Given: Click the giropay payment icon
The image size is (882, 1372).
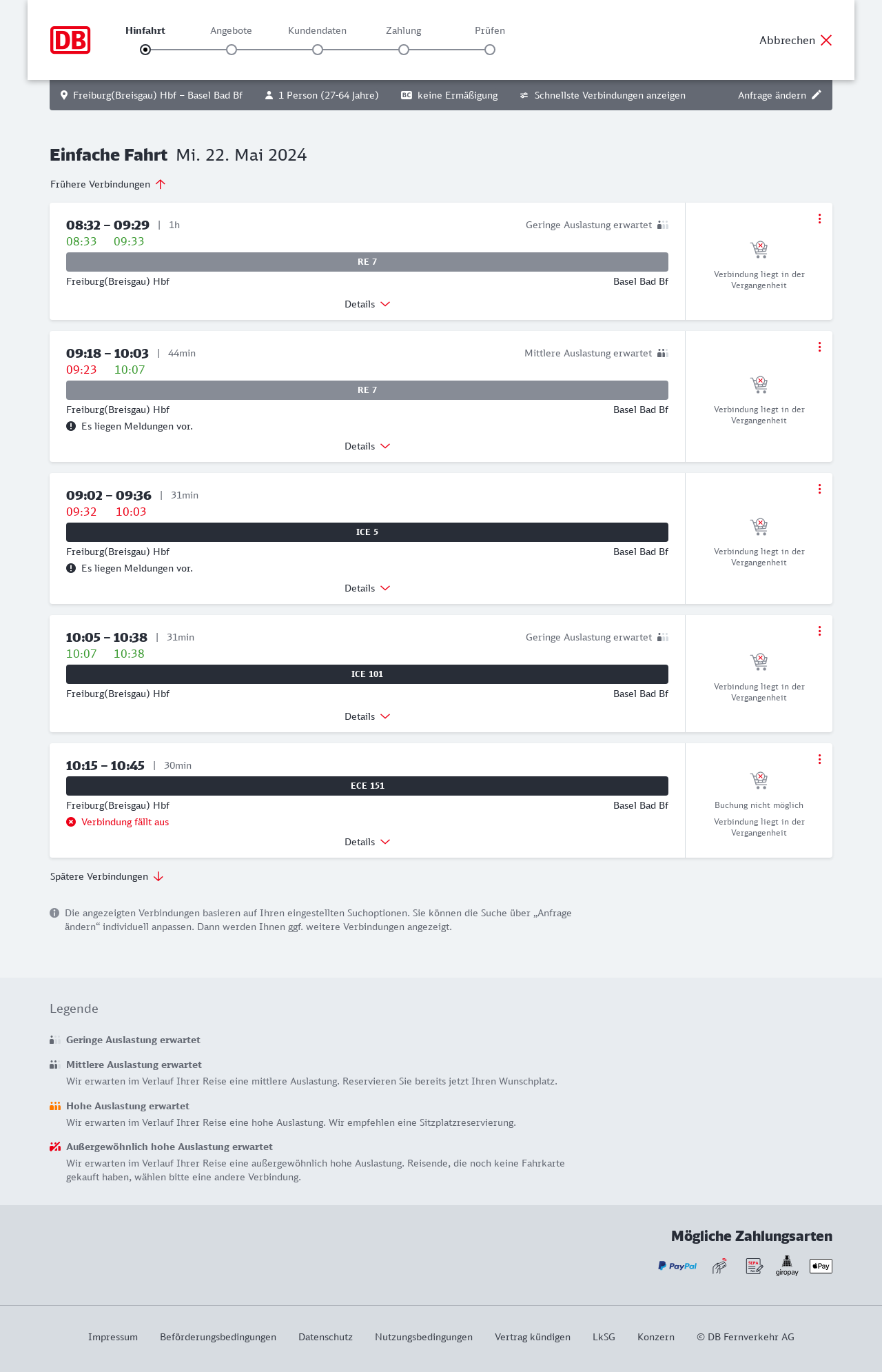Looking at the screenshot, I should tap(787, 1266).
